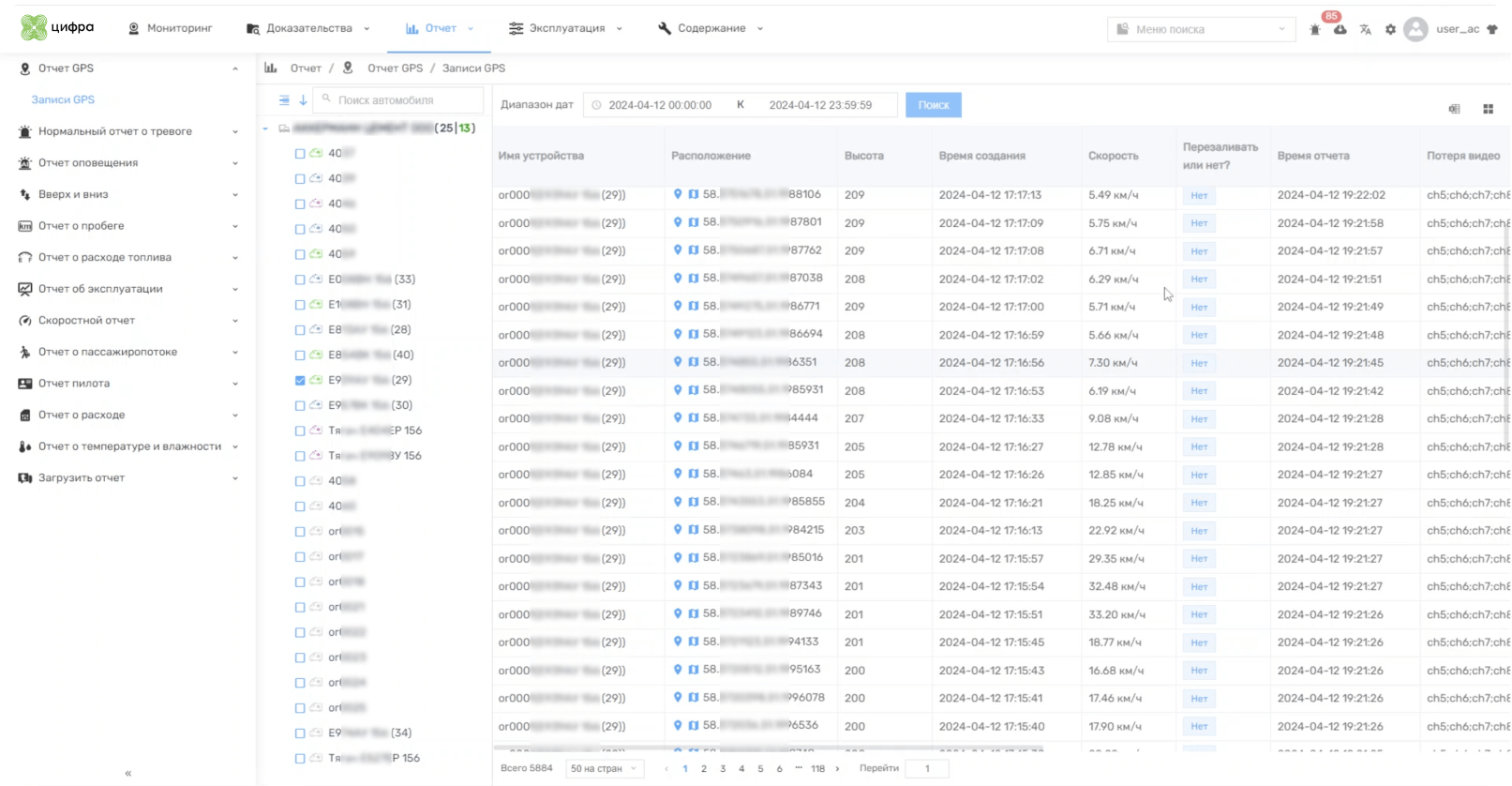Export table to Excel icon
This screenshot has width=1512, height=786.
1455,109
